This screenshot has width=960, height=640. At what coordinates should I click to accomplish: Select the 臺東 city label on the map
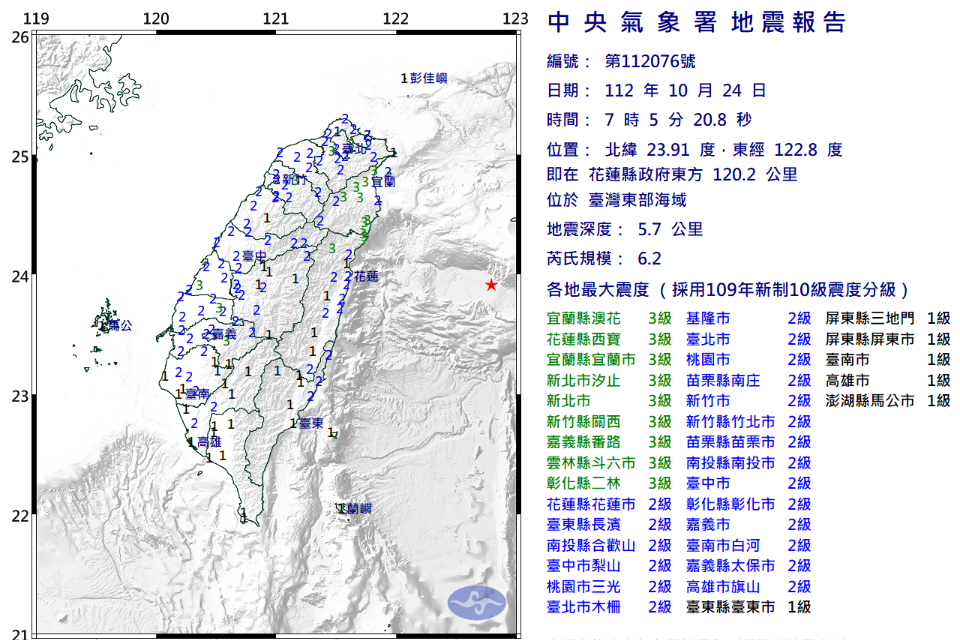pos(311,423)
